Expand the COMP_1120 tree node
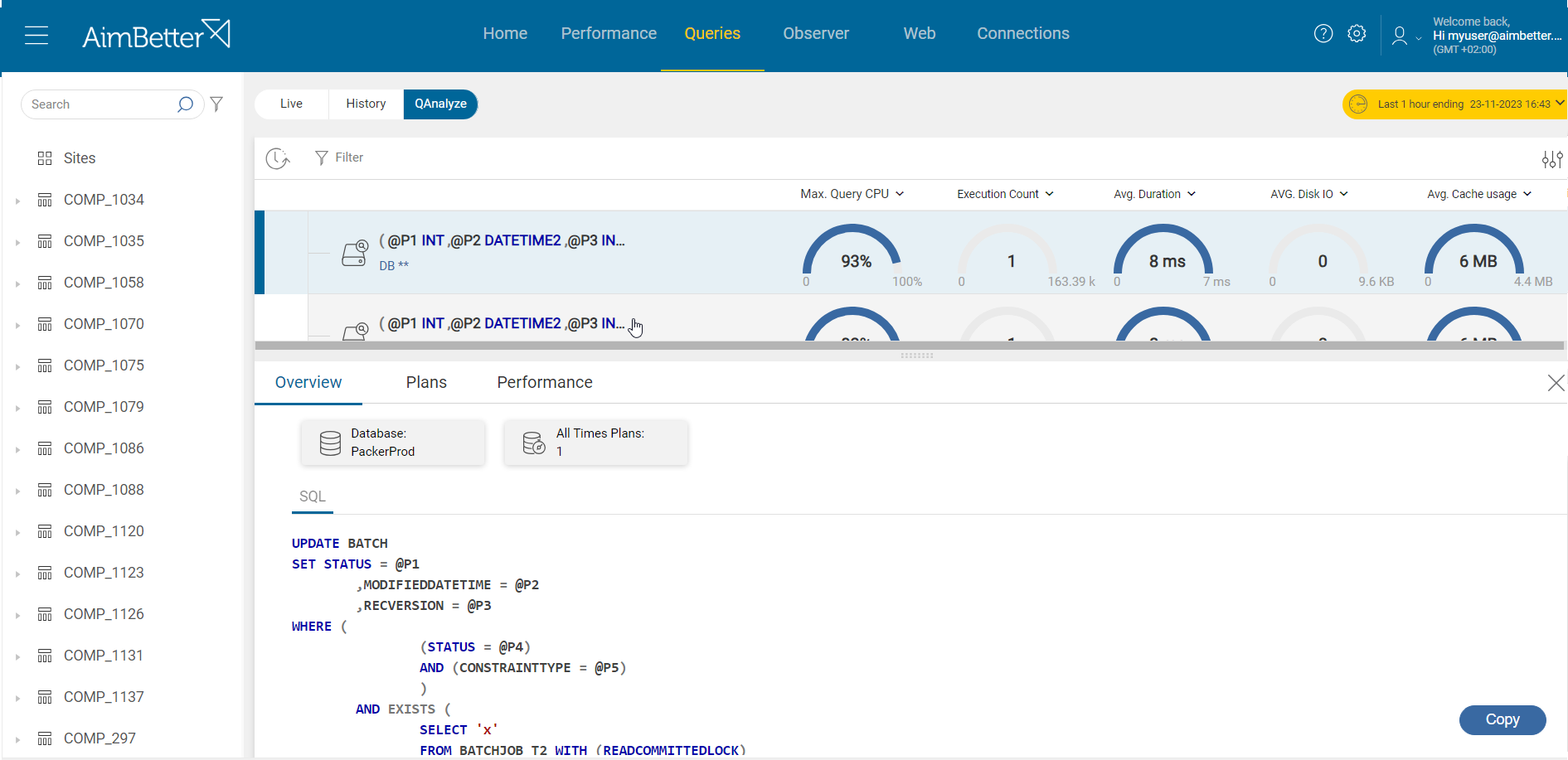Viewport: 1568px width, 760px height. pyautogui.click(x=17, y=532)
